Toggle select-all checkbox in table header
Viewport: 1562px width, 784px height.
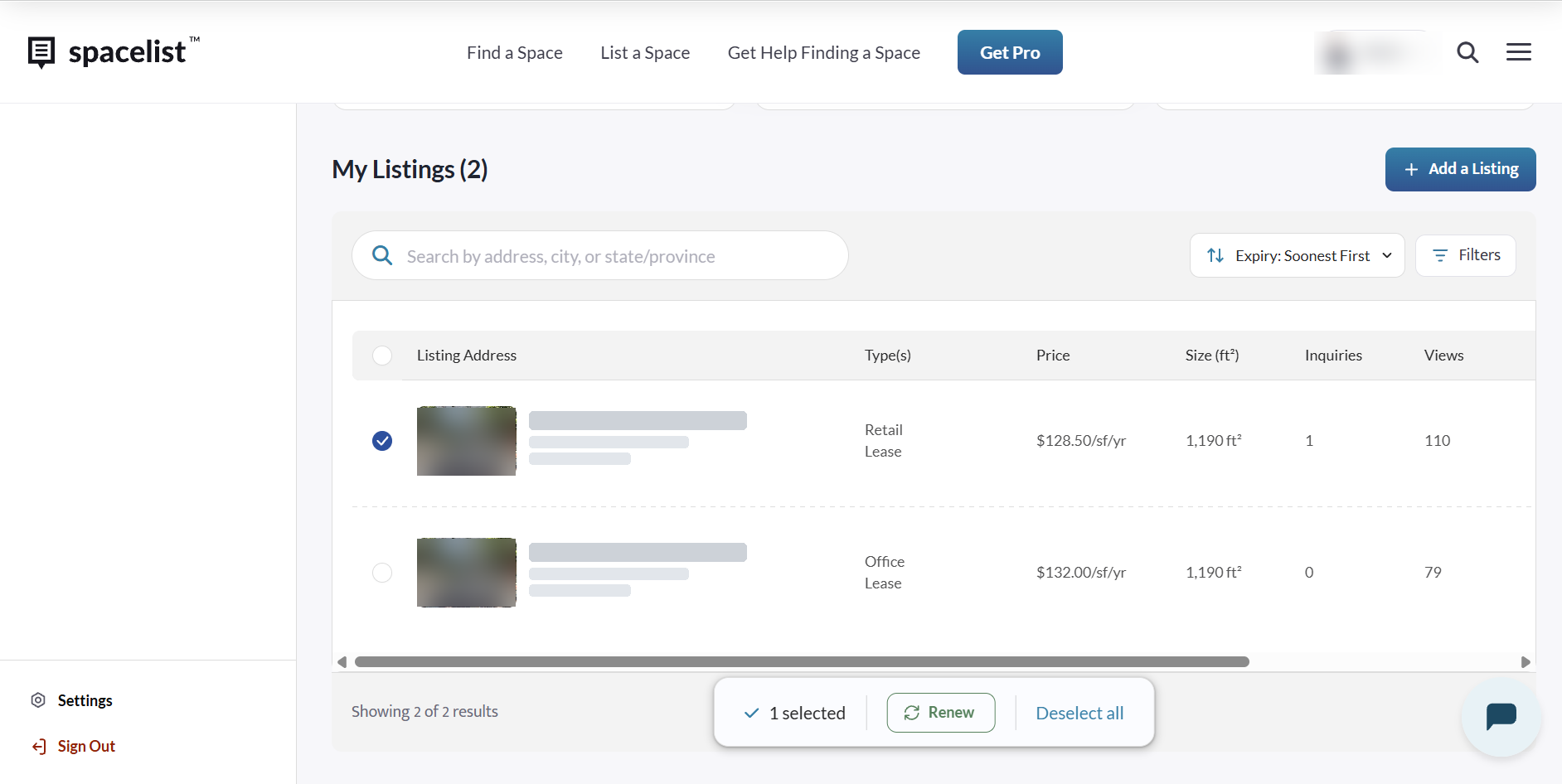tap(382, 356)
